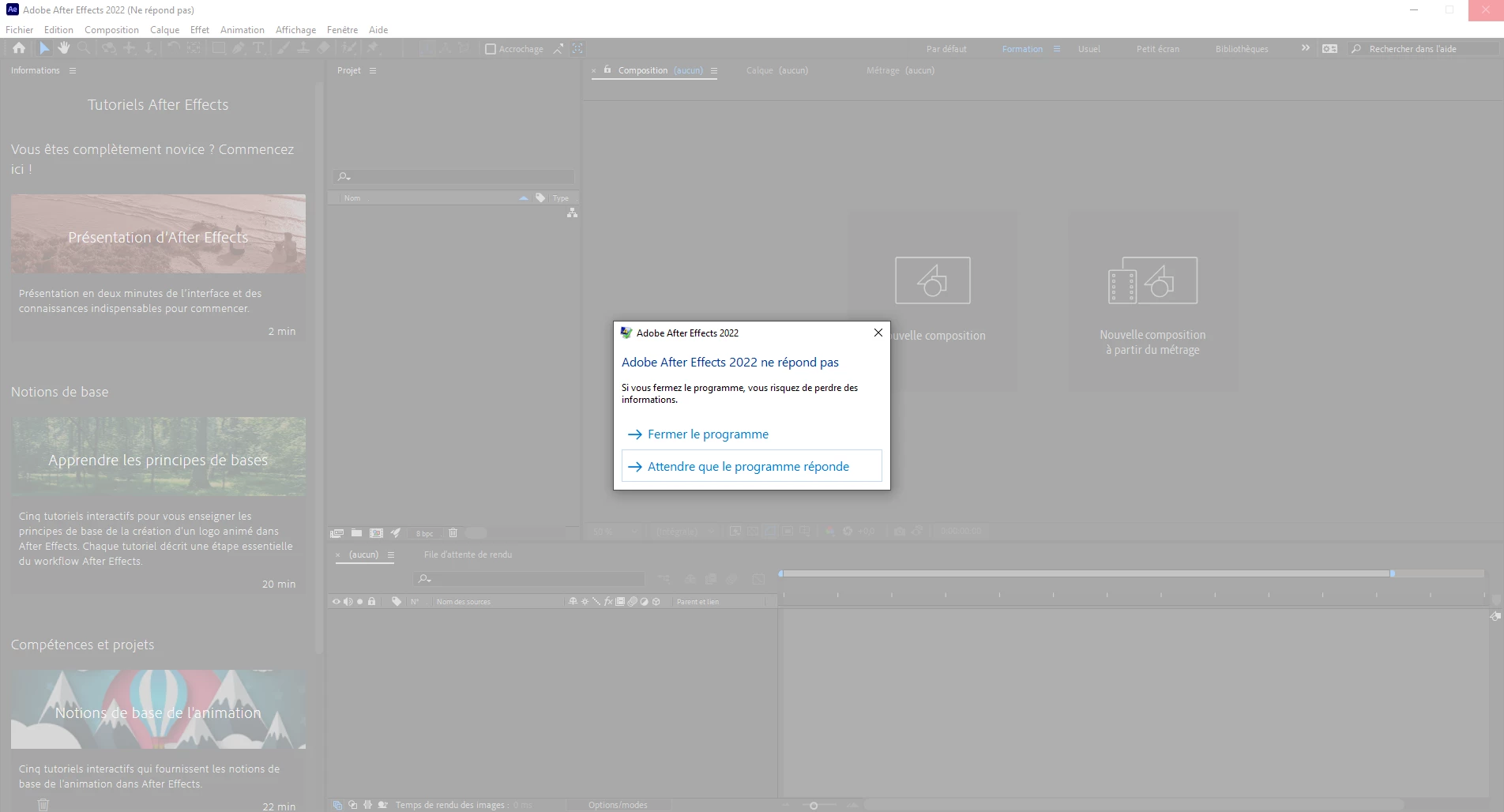Click Options/modes toggle at timeline bottom
Screen dimensions: 1504x812
618,805
